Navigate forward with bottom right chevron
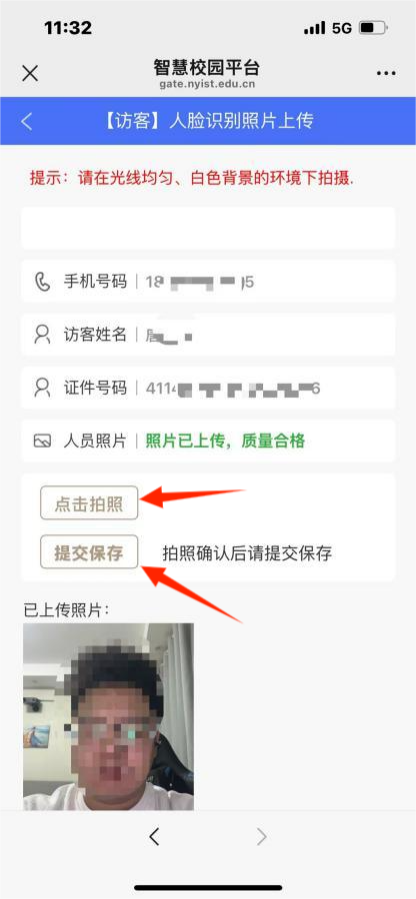This screenshot has width=416, height=899. [x=262, y=837]
